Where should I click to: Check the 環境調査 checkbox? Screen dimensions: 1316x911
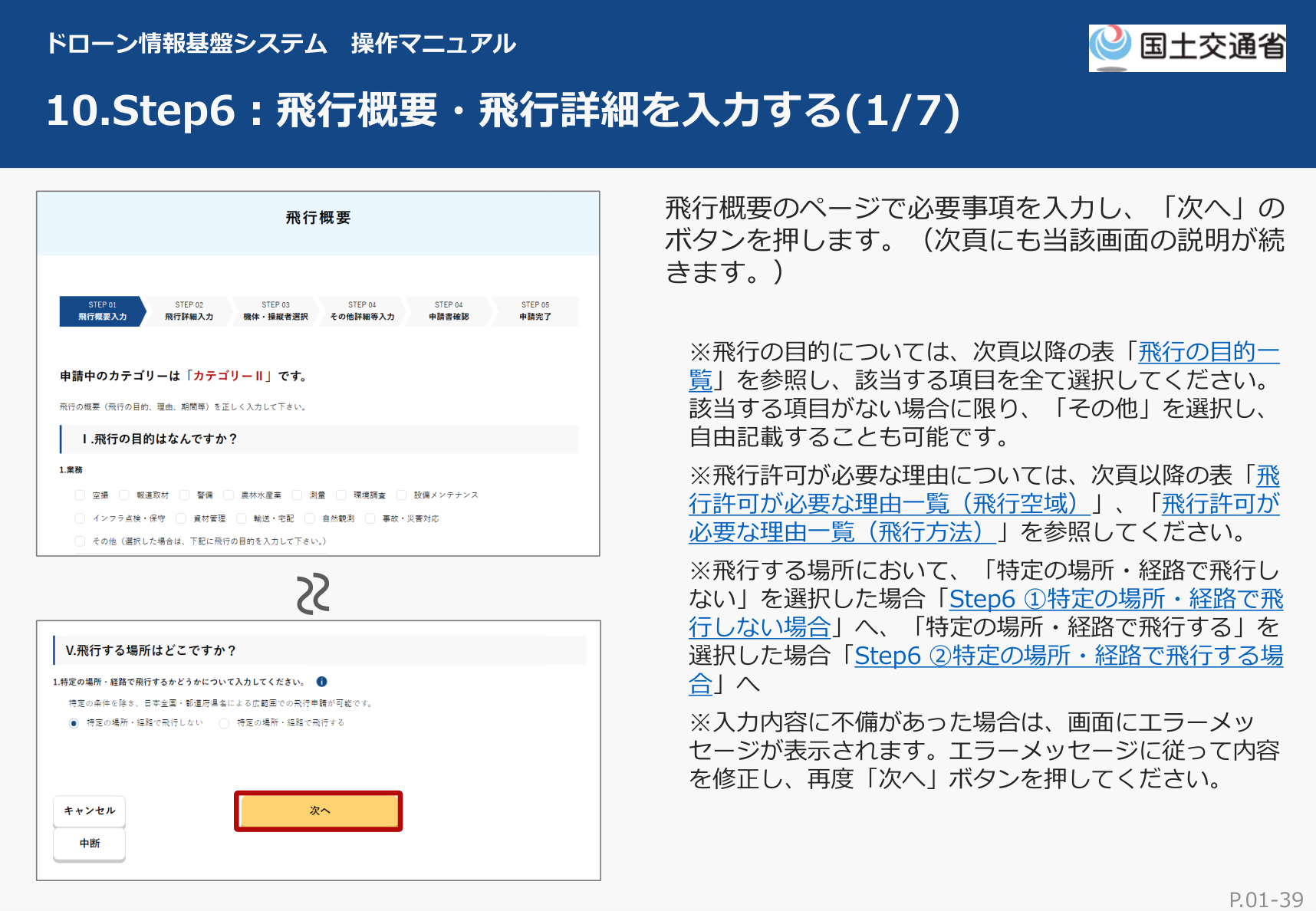(341, 495)
